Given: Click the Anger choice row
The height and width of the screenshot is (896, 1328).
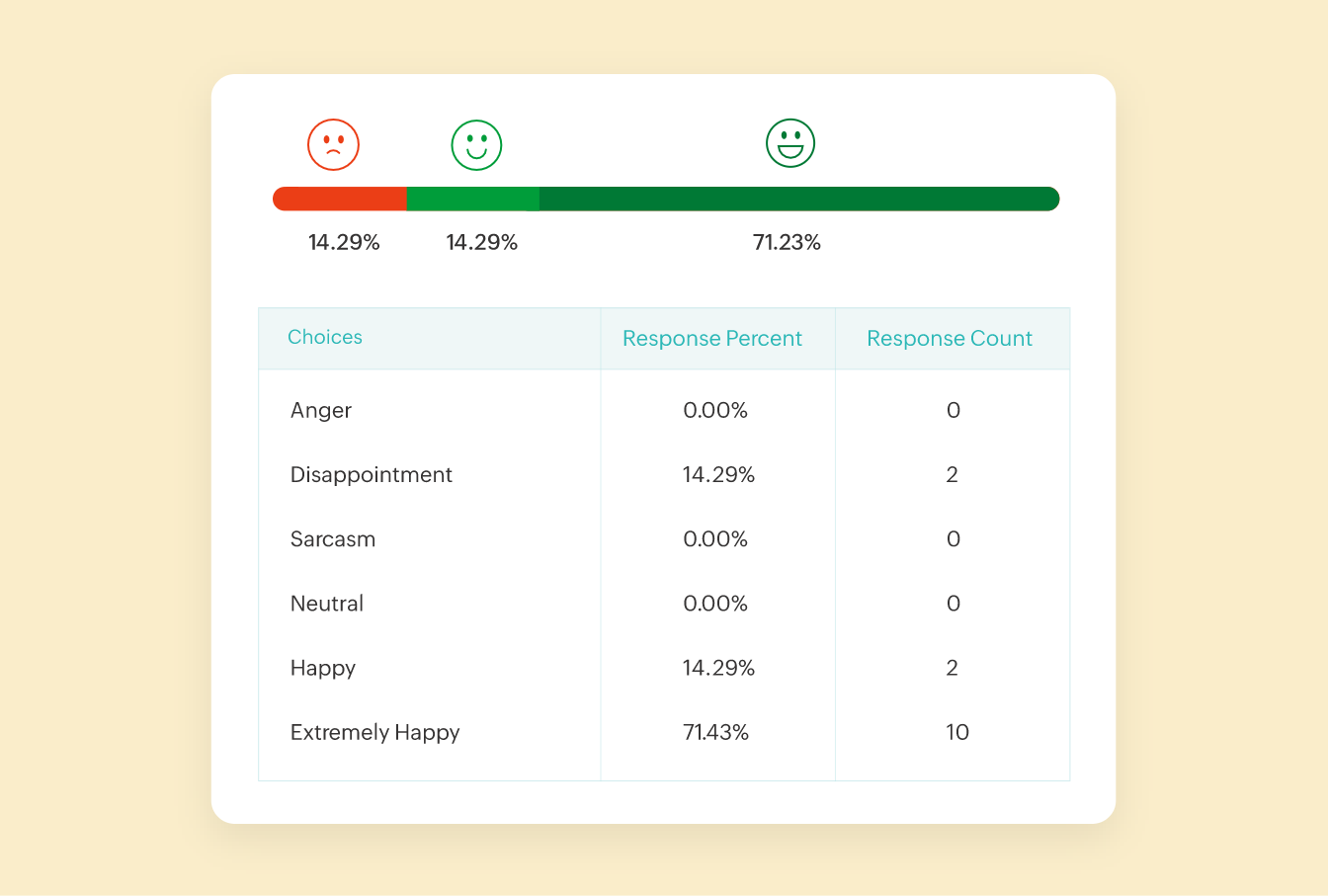Looking at the screenshot, I should point(321,411).
